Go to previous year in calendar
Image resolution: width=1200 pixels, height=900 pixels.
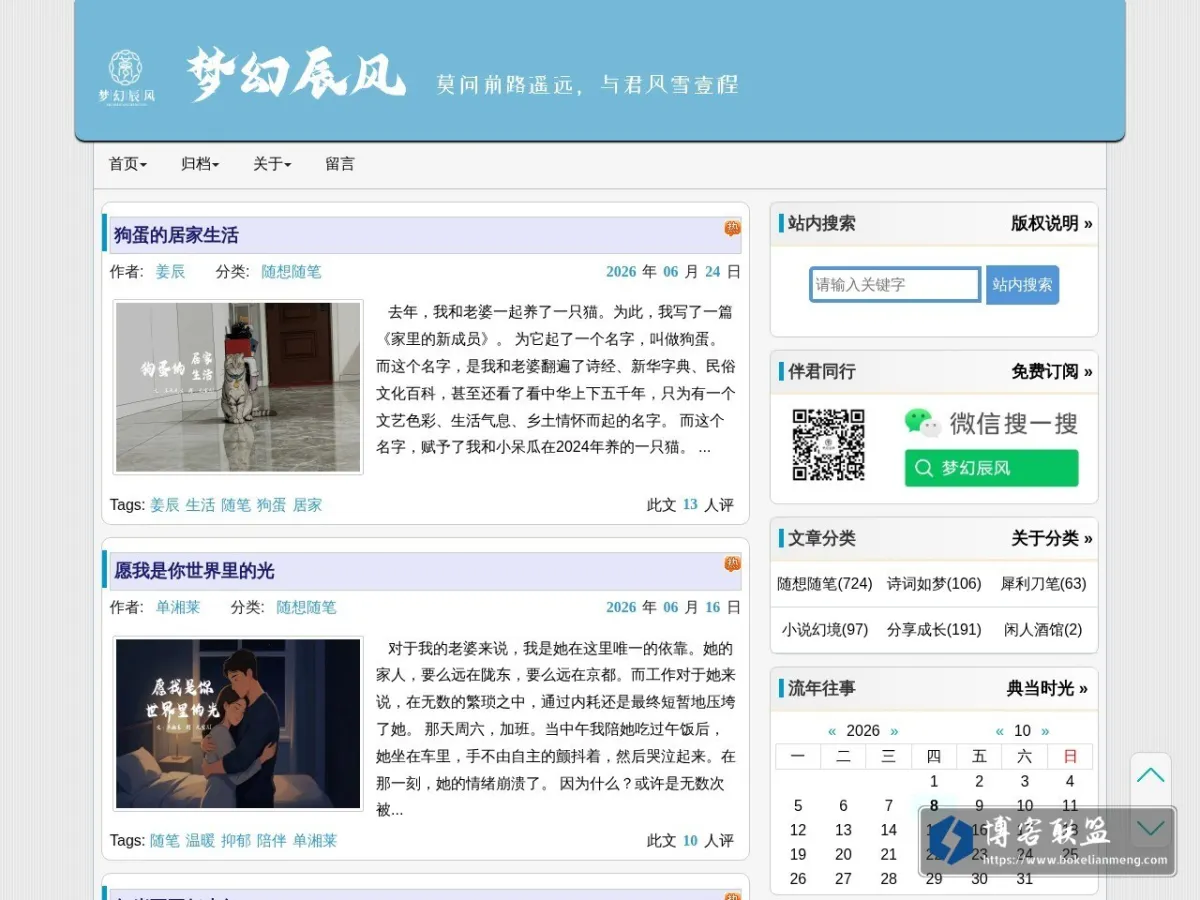(x=832, y=731)
